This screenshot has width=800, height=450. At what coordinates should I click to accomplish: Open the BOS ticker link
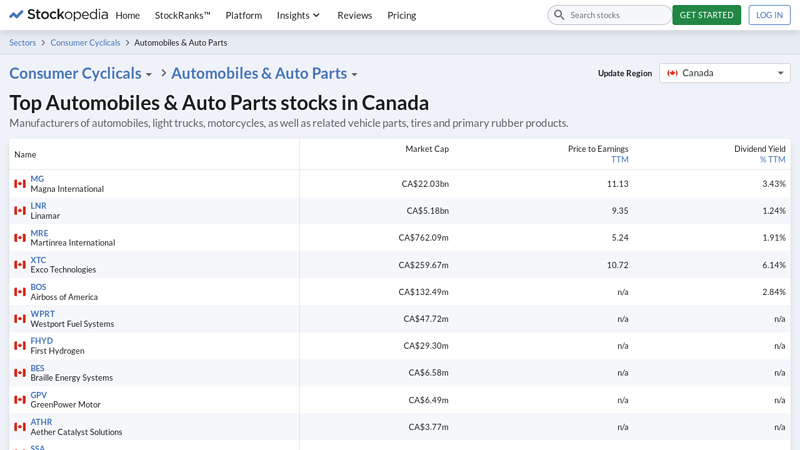[38, 287]
